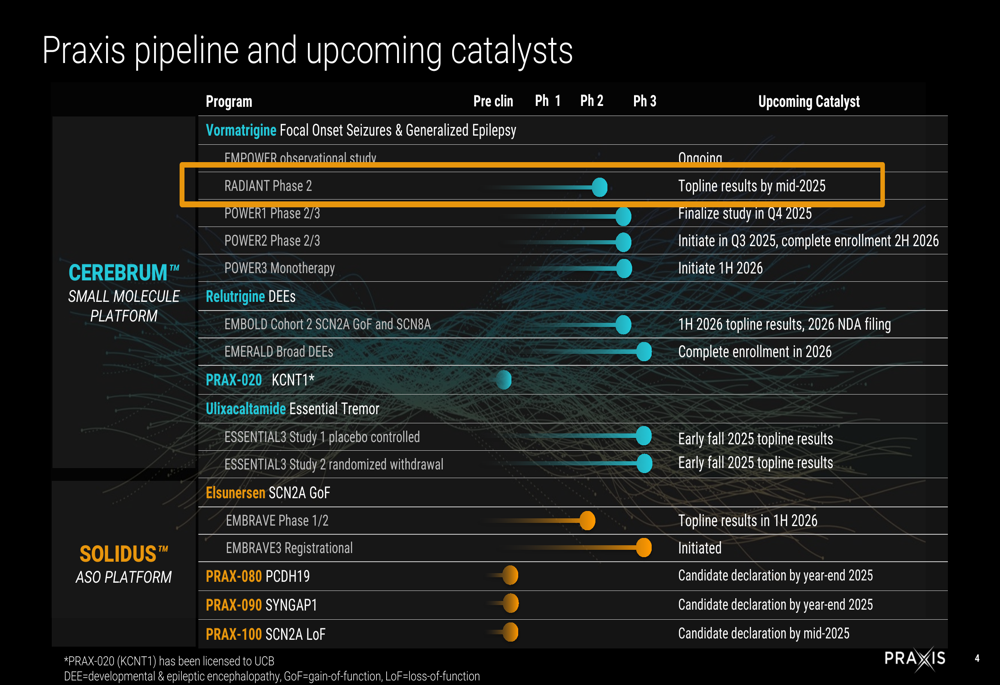
Task: Click the SOLIDUS platform name
Action: point(124,554)
